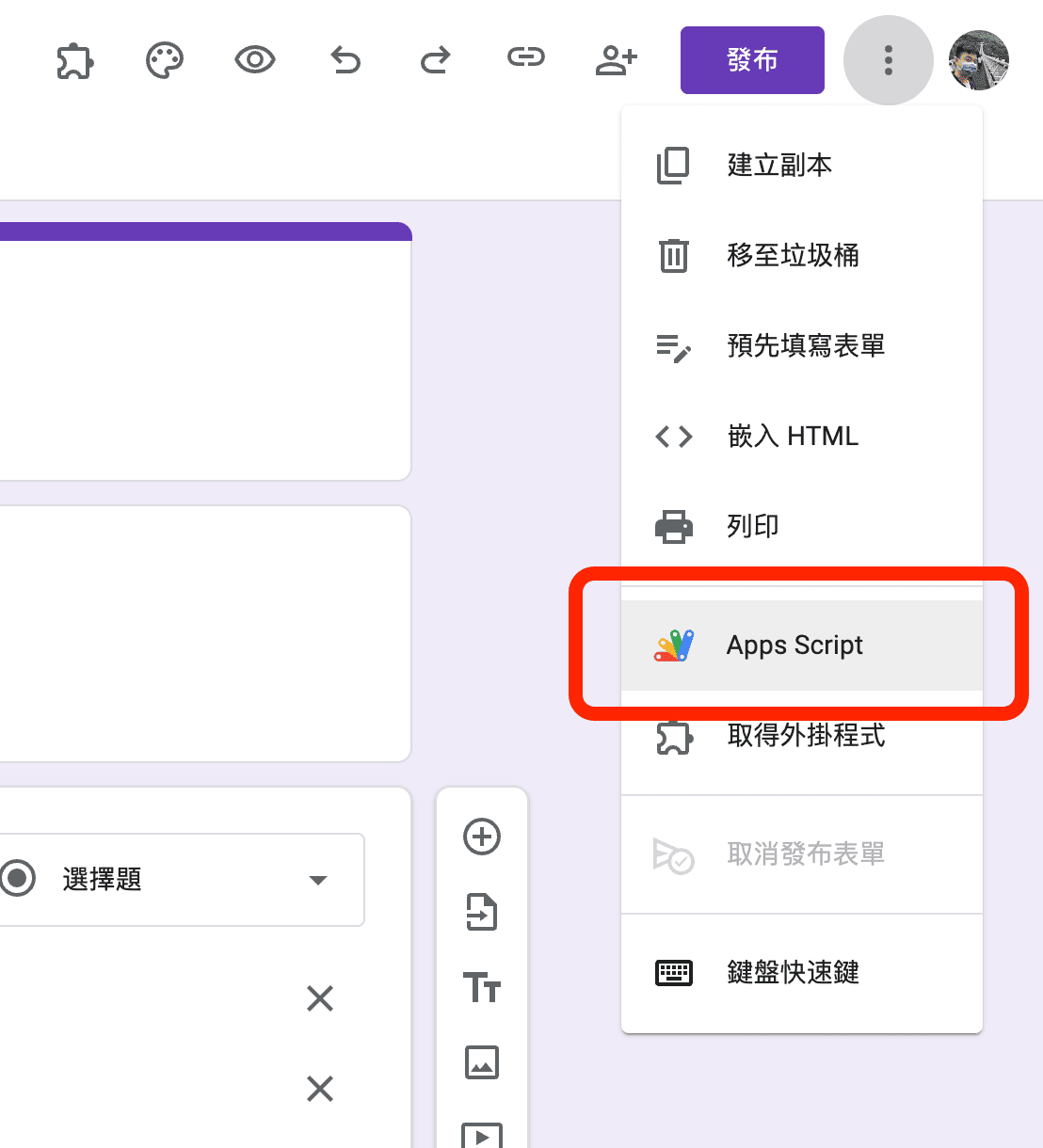Preview the form with the eye icon
Screen dimensions: 1043x1148
point(254,61)
